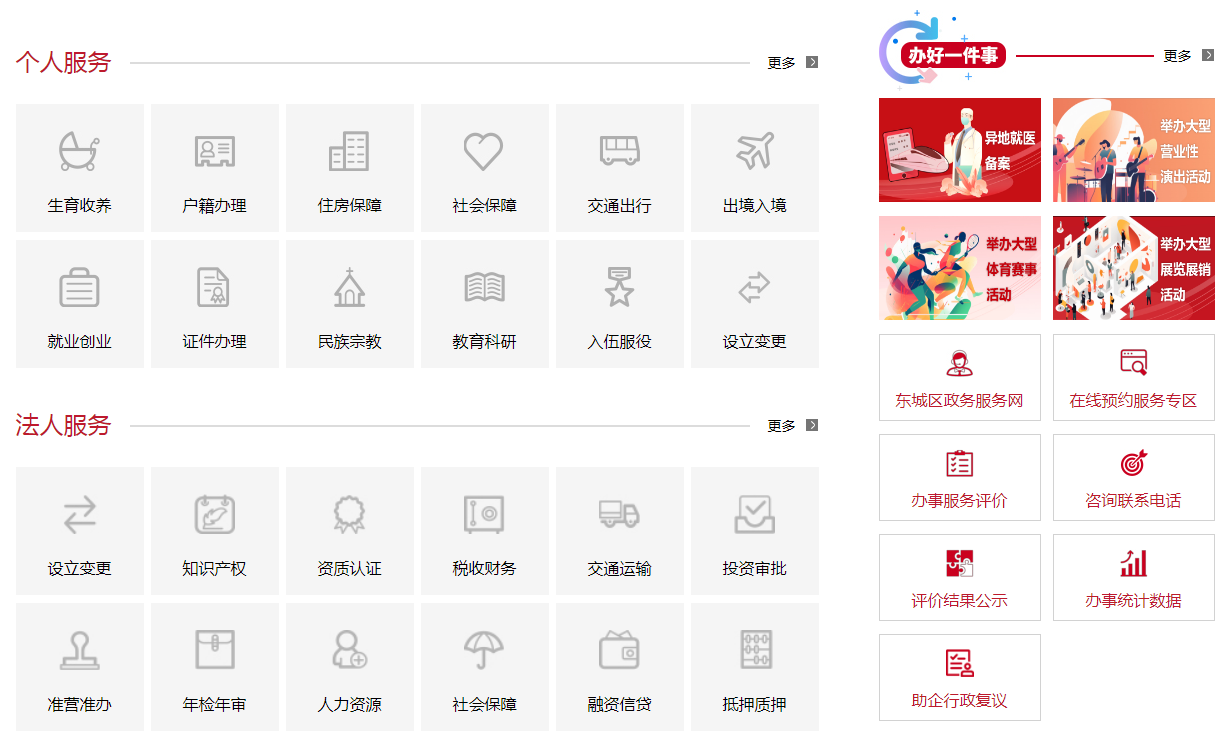Open the 户籍办理 ID card icon

click(x=214, y=152)
